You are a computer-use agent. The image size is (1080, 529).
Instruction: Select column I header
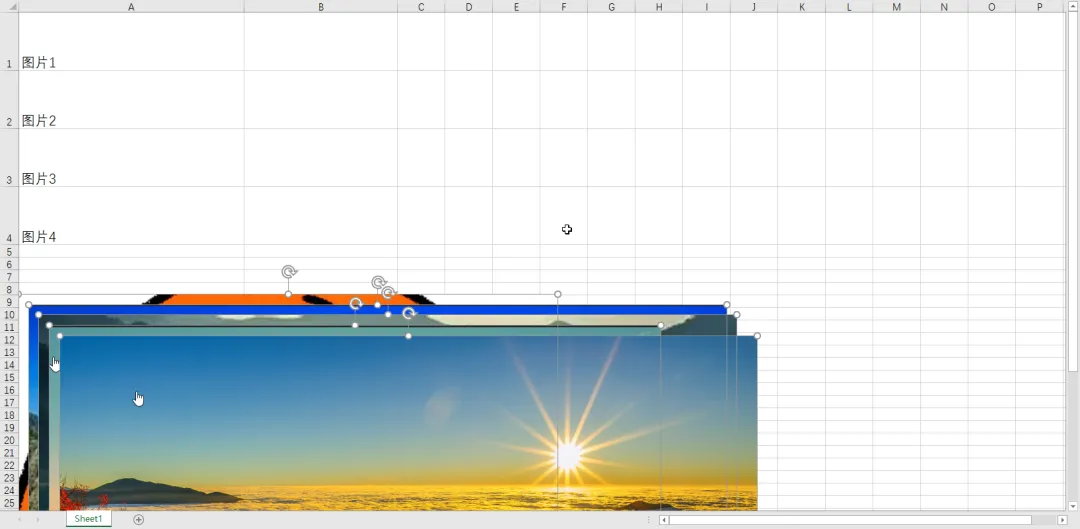click(706, 6)
